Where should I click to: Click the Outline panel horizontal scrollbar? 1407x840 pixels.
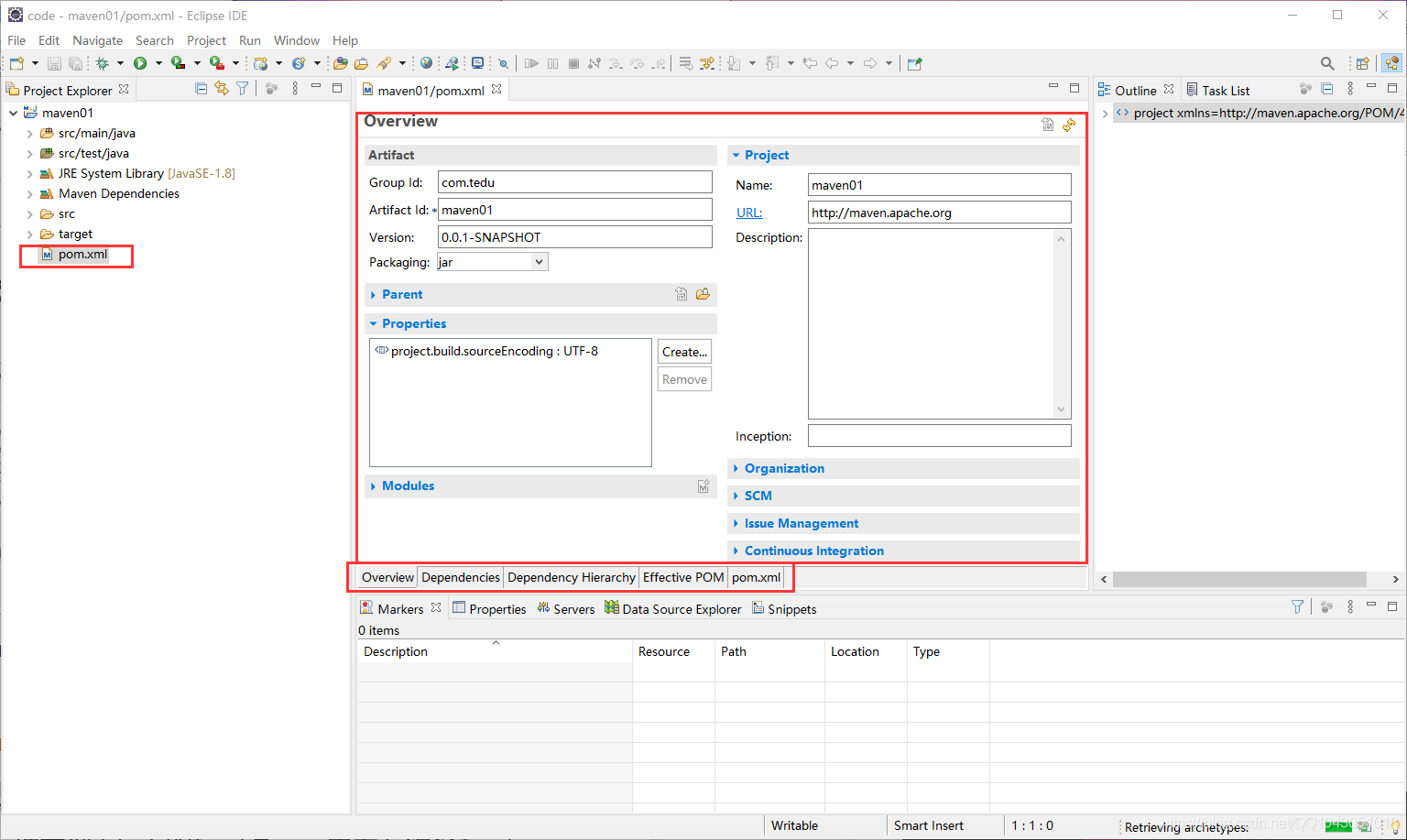[1239, 579]
